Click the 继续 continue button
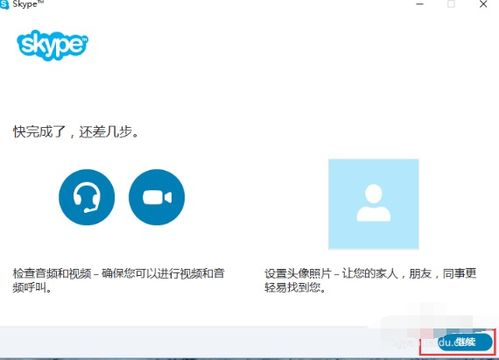499x360 pixels. (x=465, y=342)
